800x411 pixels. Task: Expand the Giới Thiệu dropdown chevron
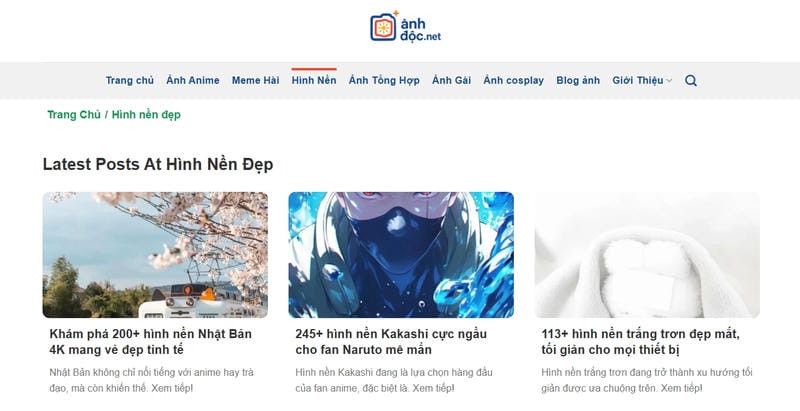(x=669, y=81)
